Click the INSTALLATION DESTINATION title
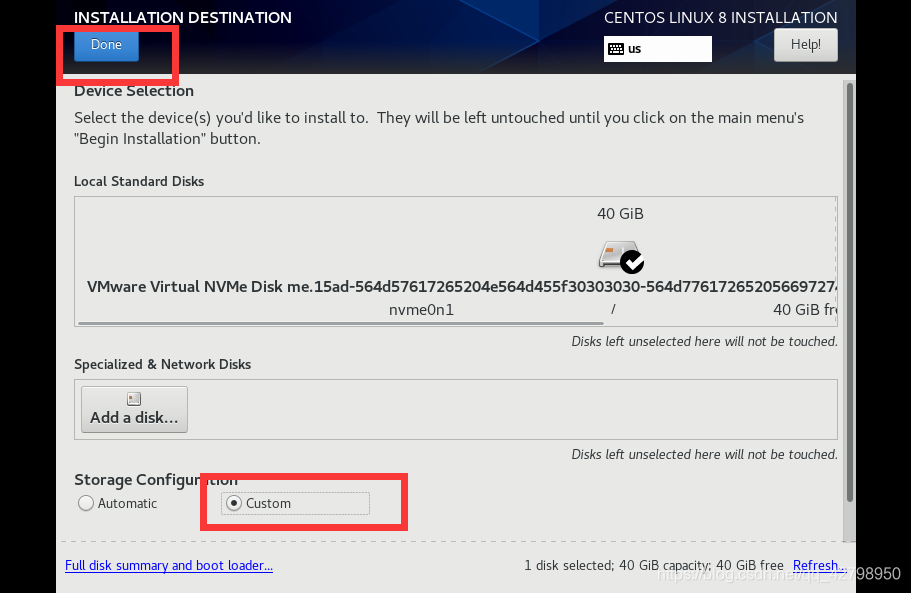This screenshot has height=593, width=911. tap(182, 17)
